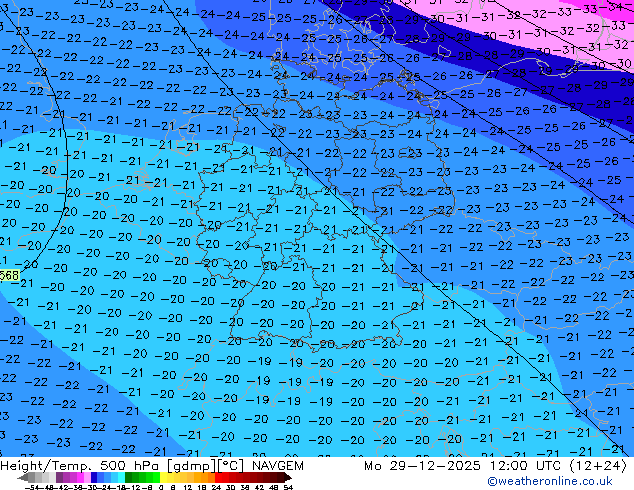Click the 54 value on the legend scale
Screen dimensions: 634x490
coord(288,487)
